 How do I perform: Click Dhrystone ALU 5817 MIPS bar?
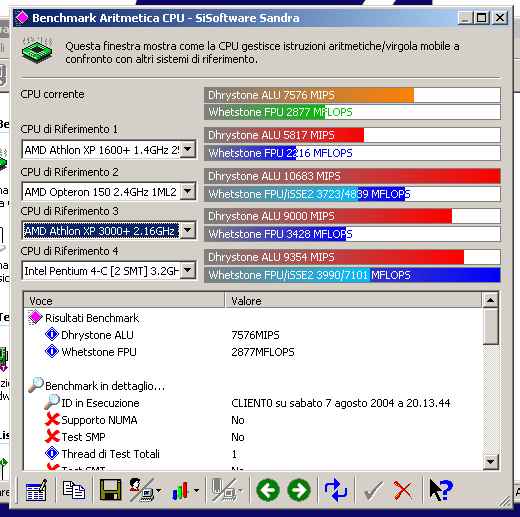tap(352, 135)
